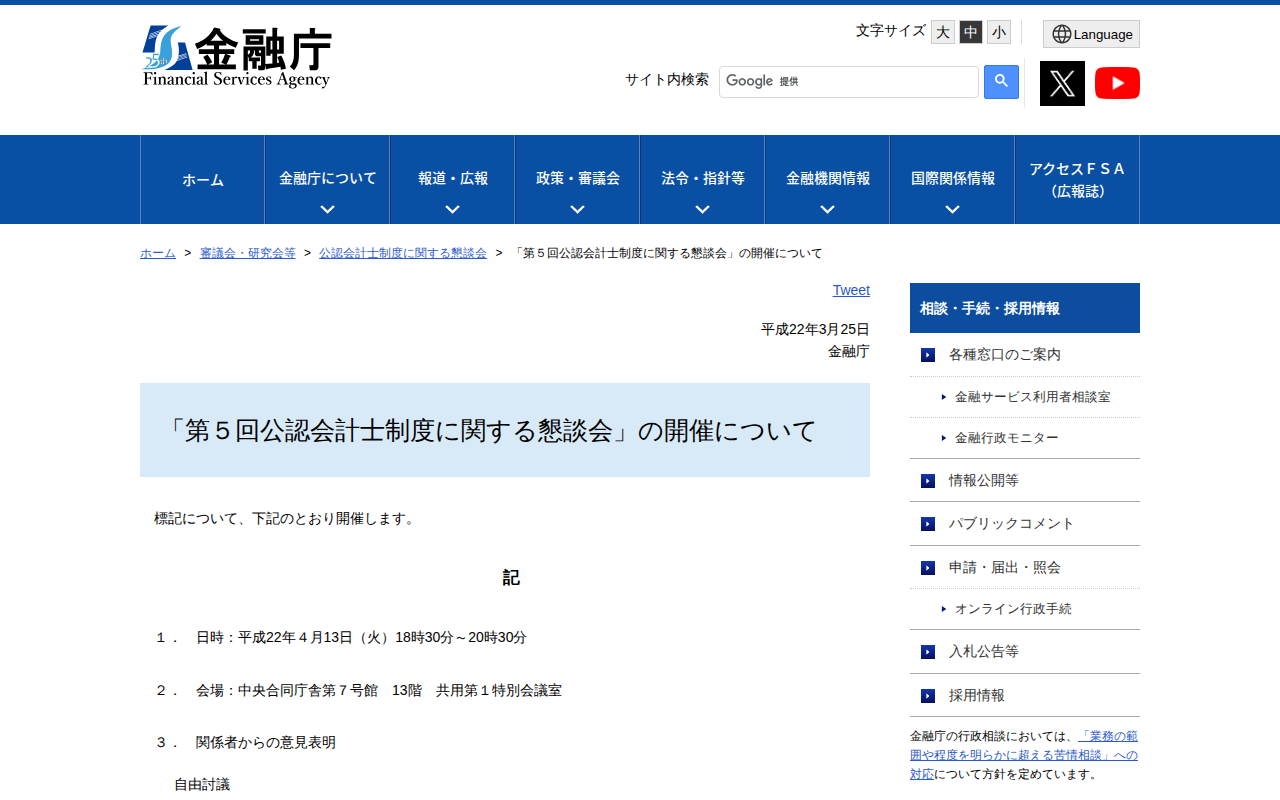Open パブリックコメント in the sidebar
The image size is (1280, 800).
click(1012, 524)
